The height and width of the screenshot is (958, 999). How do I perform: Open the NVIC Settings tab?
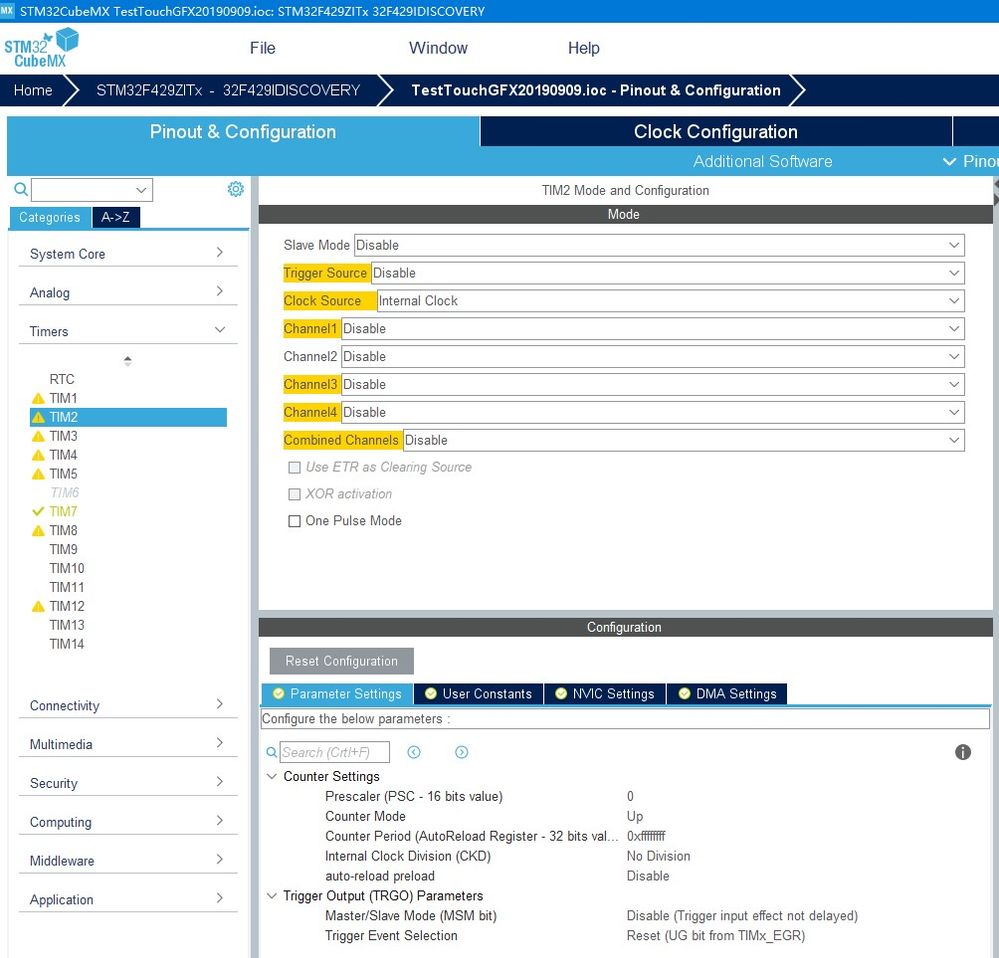[x=605, y=694]
